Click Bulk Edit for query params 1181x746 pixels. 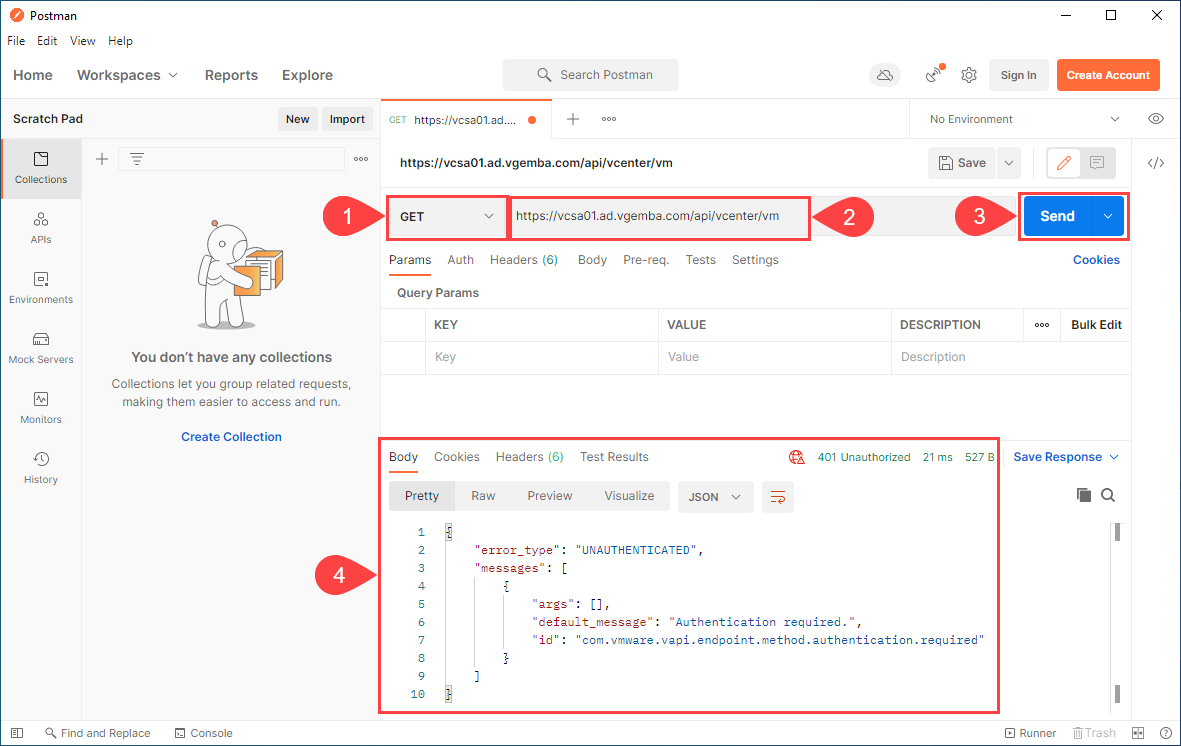click(1096, 325)
